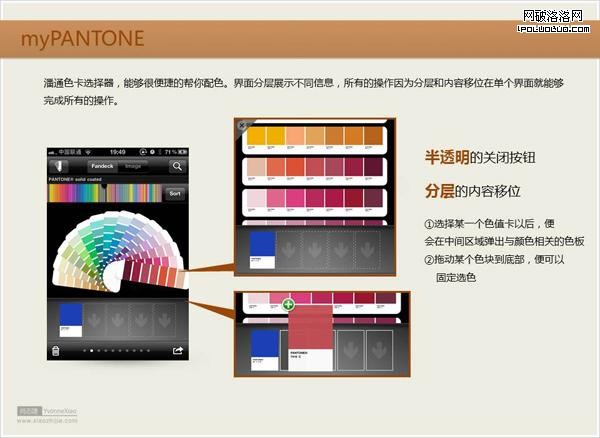Close the swatch panel with semi-transparent X

242,125
